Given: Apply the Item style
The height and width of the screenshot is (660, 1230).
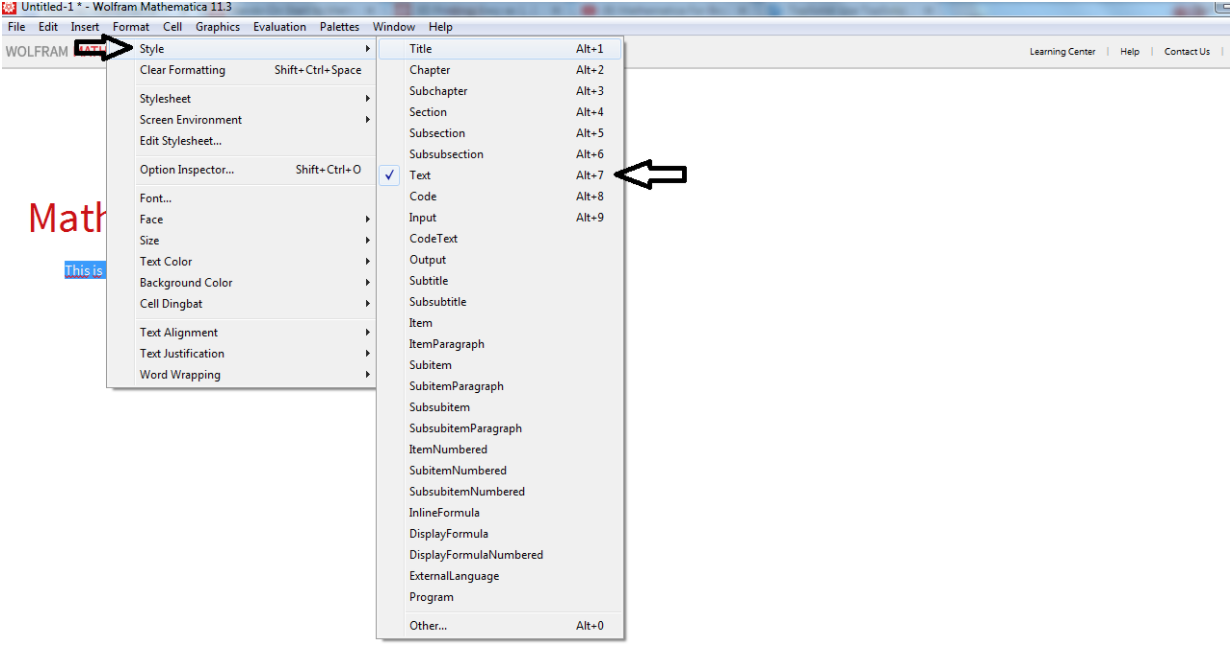Looking at the screenshot, I should point(500,323).
